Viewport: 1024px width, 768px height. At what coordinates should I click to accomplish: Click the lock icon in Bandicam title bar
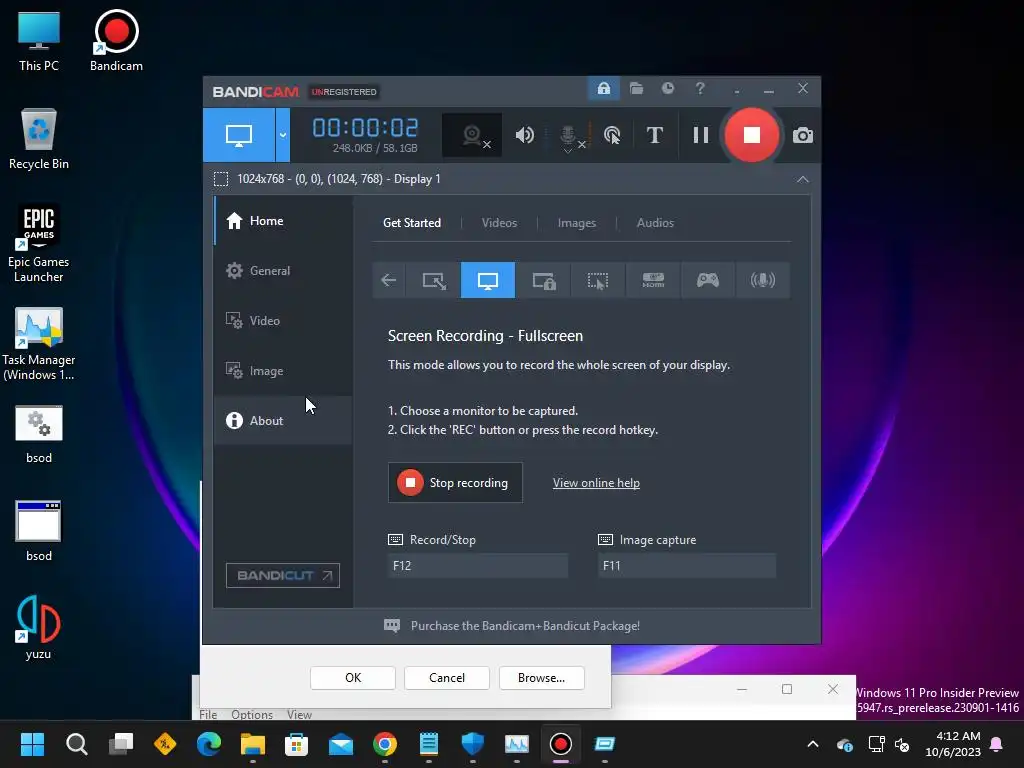pyautogui.click(x=603, y=88)
